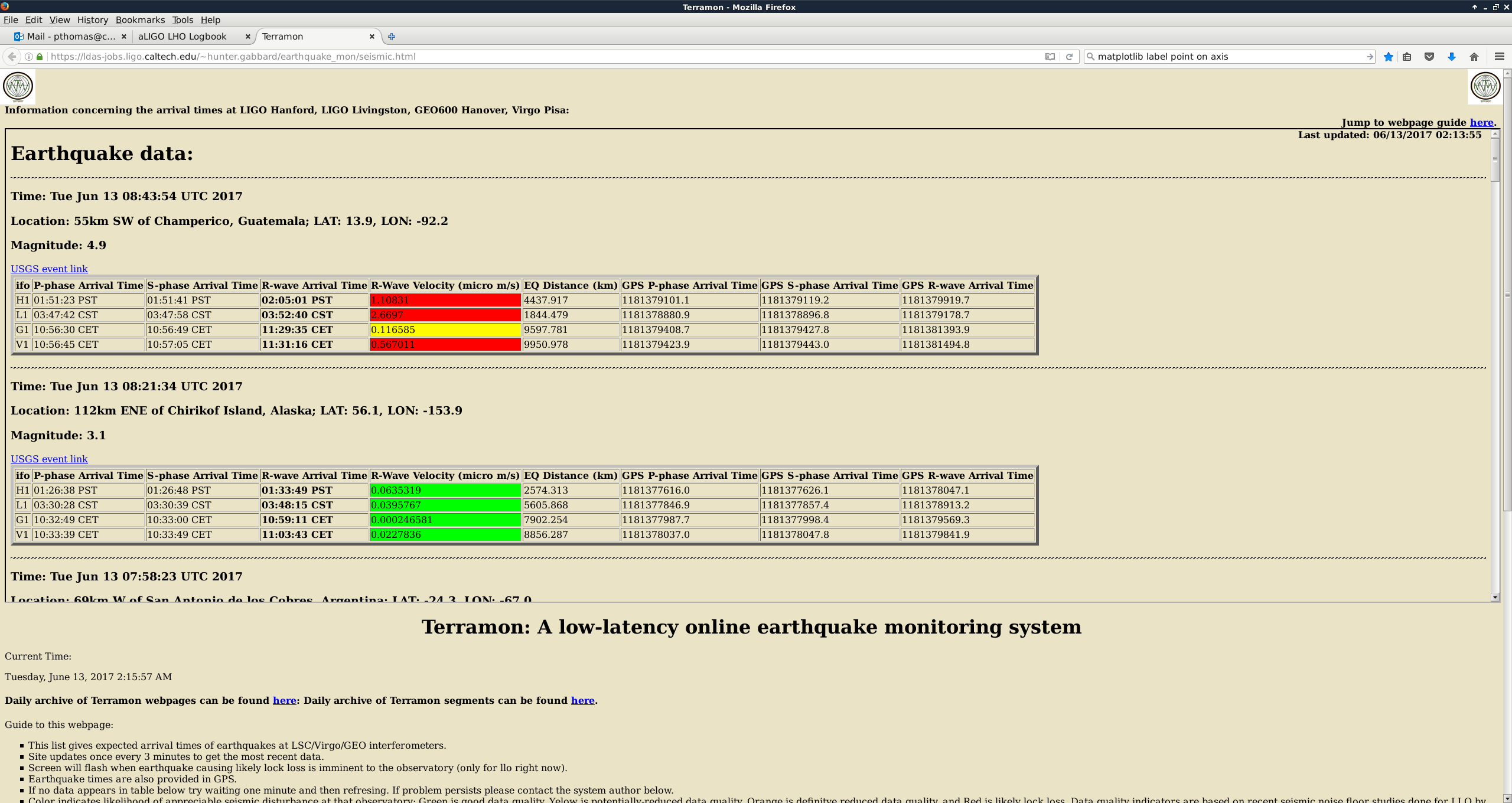Screen dimensions: 1512x803
Task: Open USGS event link for Guatemala earthquake
Action: pyautogui.click(x=49, y=269)
